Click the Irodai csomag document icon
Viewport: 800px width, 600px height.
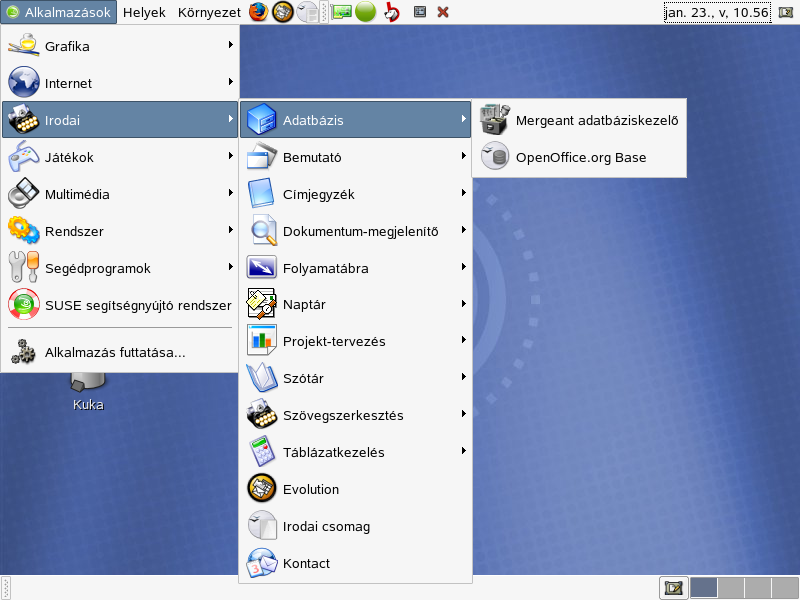click(x=261, y=526)
